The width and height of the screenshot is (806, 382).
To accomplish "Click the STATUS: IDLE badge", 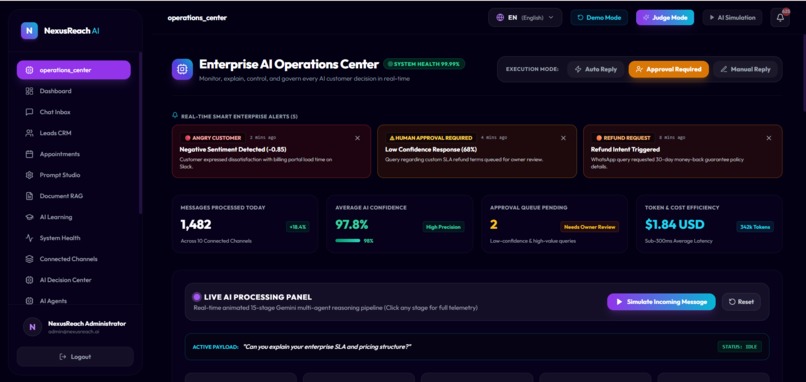I will pyautogui.click(x=740, y=347).
